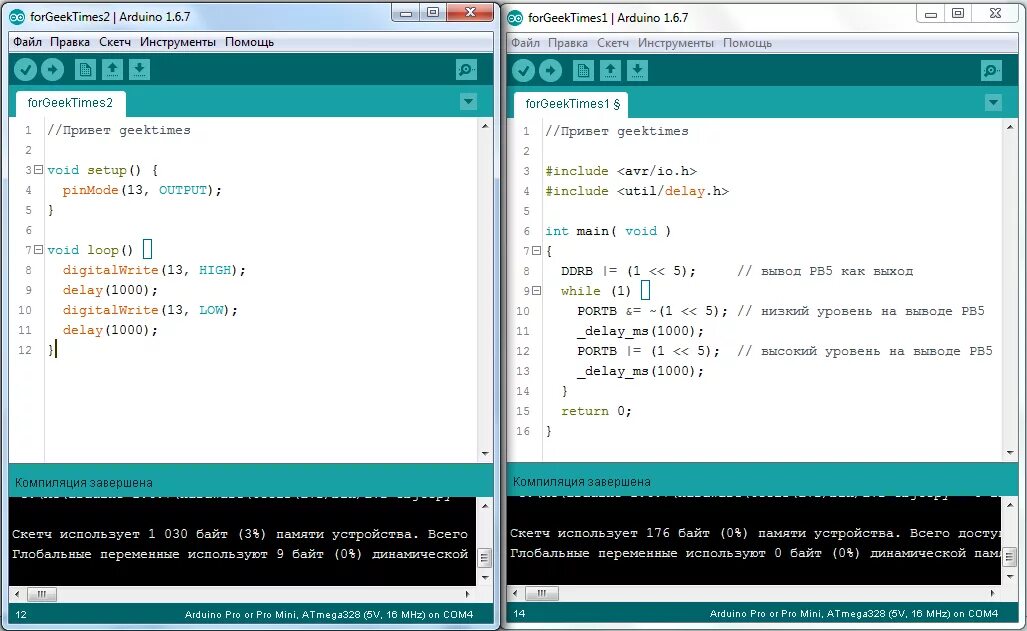This screenshot has width=1027, height=631.
Task: Click the return 0; line
Action: point(596,411)
